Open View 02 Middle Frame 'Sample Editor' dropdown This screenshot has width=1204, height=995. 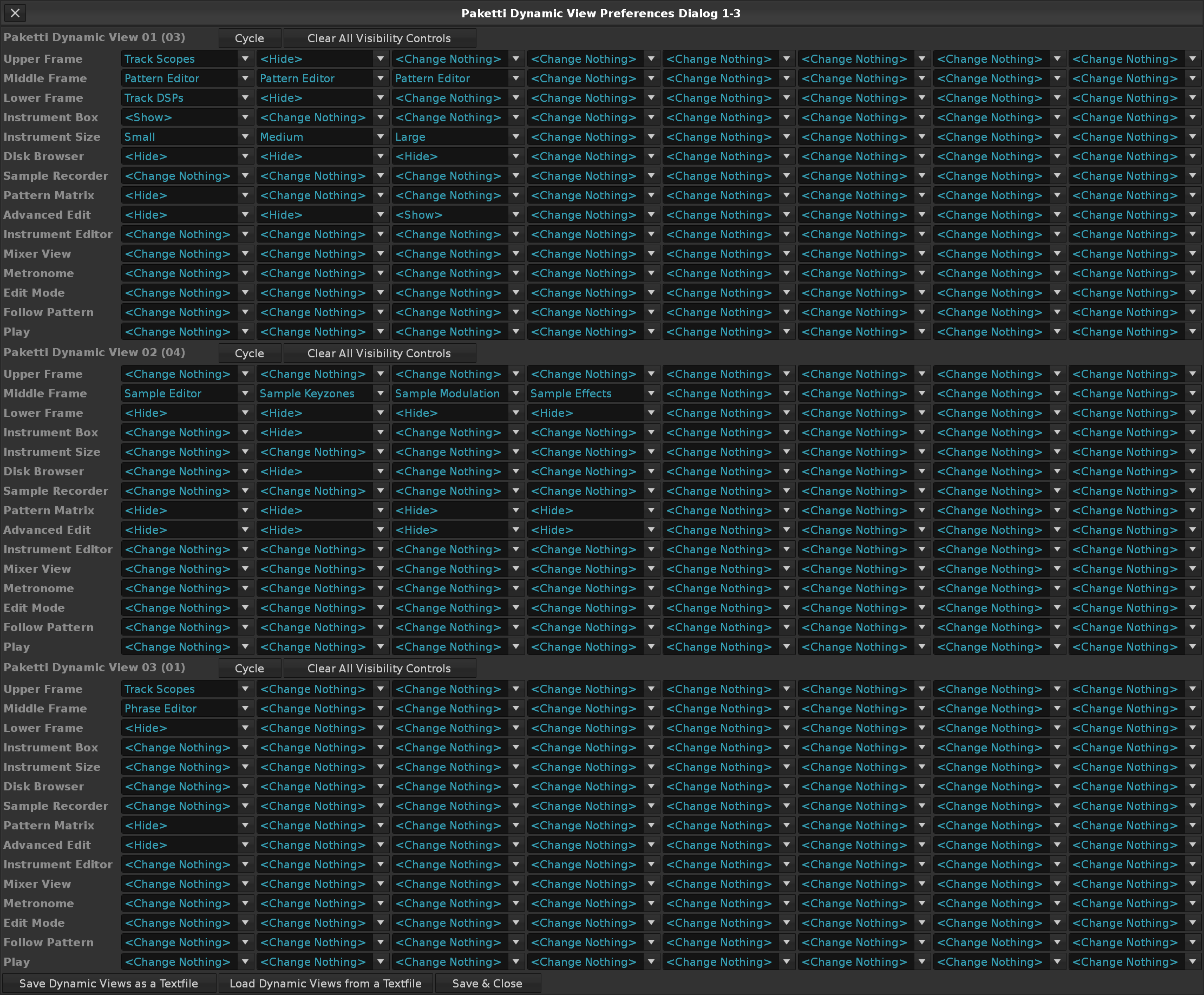pos(187,394)
